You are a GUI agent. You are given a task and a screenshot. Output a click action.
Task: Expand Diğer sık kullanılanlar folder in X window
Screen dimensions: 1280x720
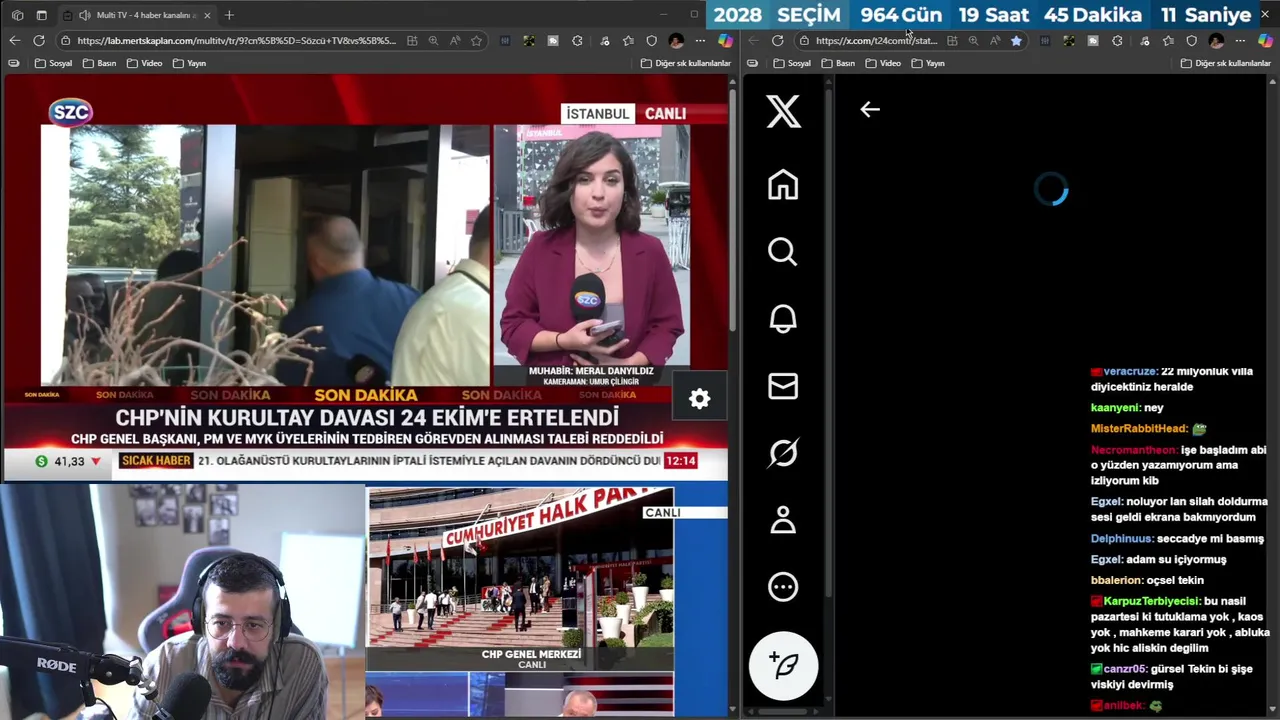(1225, 63)
